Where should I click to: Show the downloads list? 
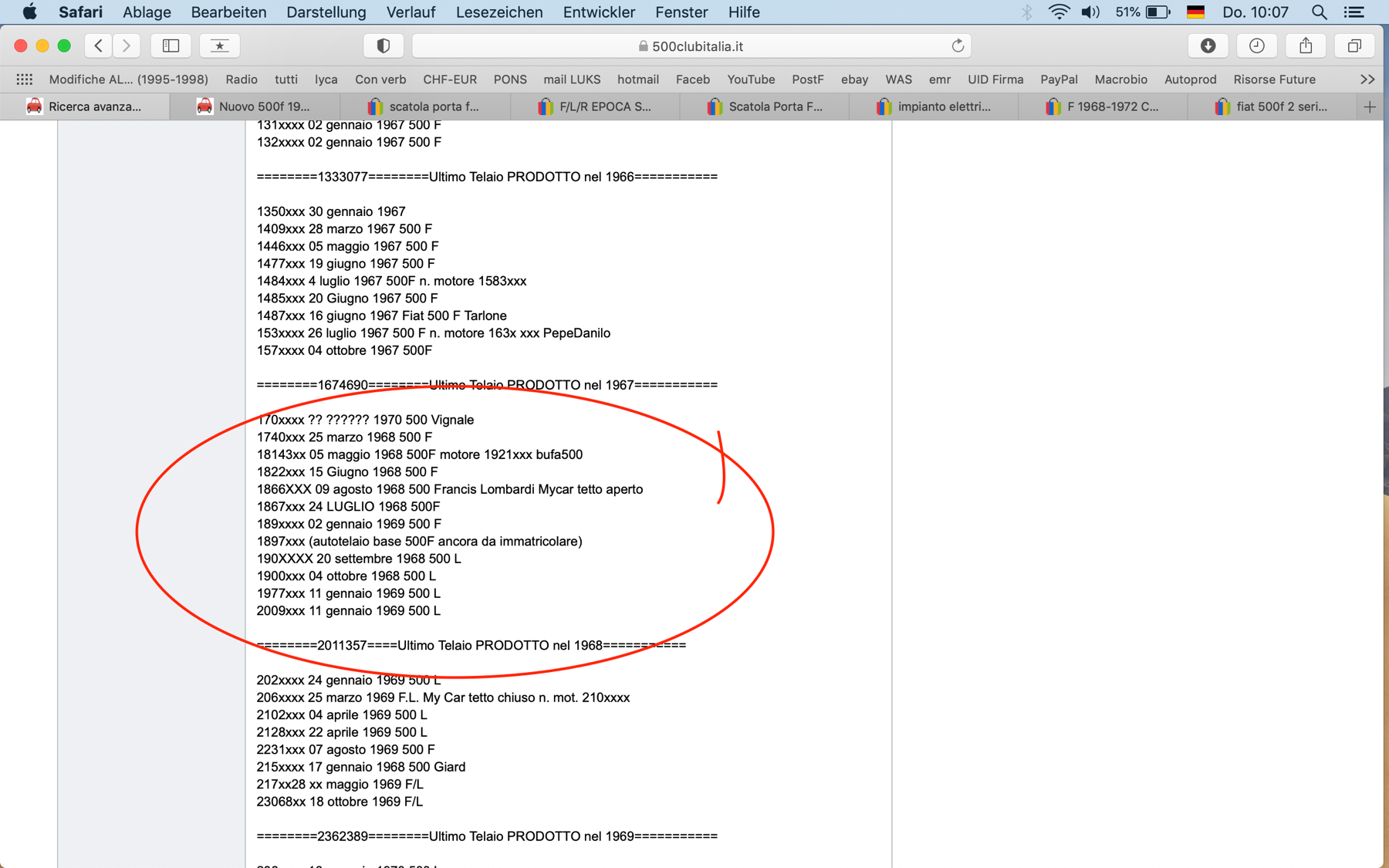[x=1208, y=46]
